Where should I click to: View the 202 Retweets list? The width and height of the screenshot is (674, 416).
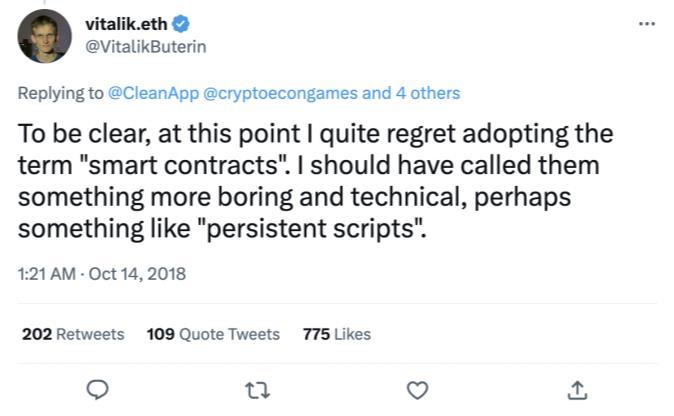click(73, 334)
